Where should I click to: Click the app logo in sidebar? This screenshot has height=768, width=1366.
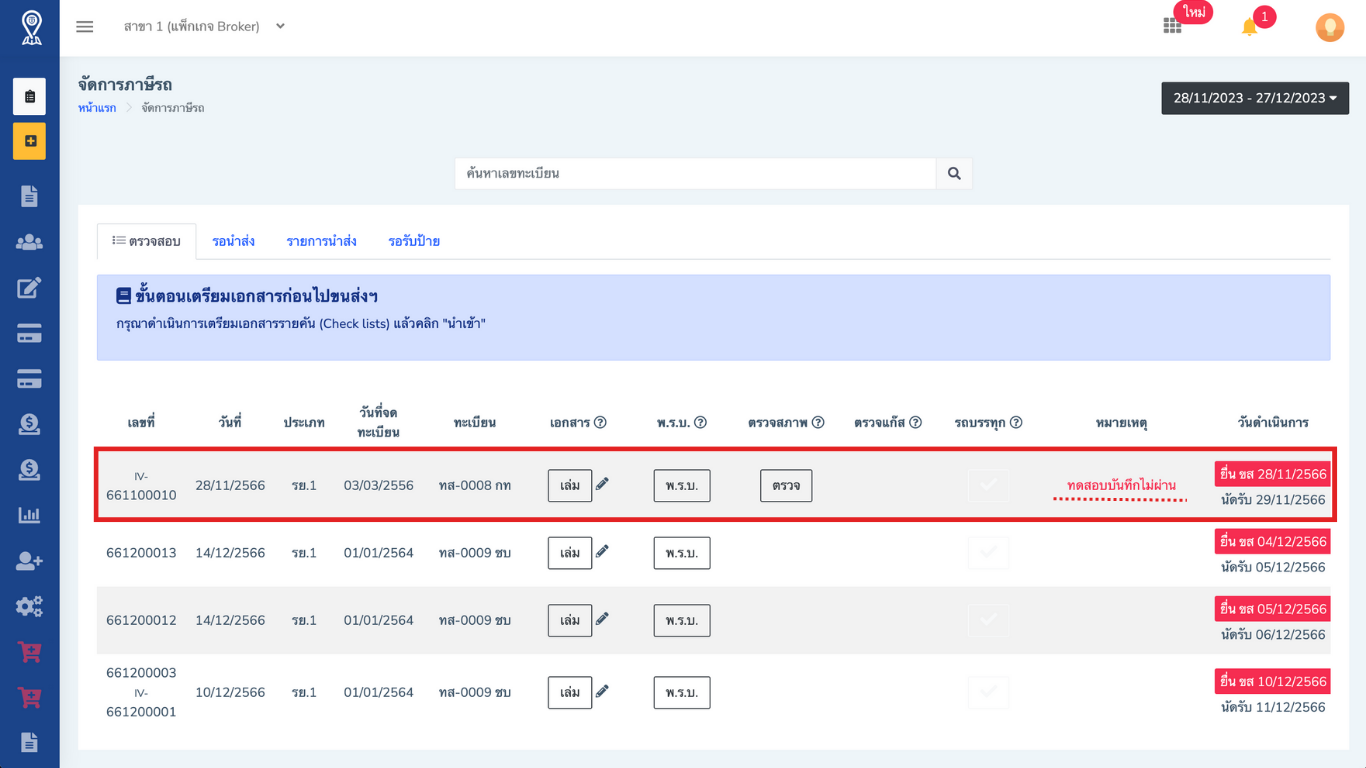click(32, 28)
